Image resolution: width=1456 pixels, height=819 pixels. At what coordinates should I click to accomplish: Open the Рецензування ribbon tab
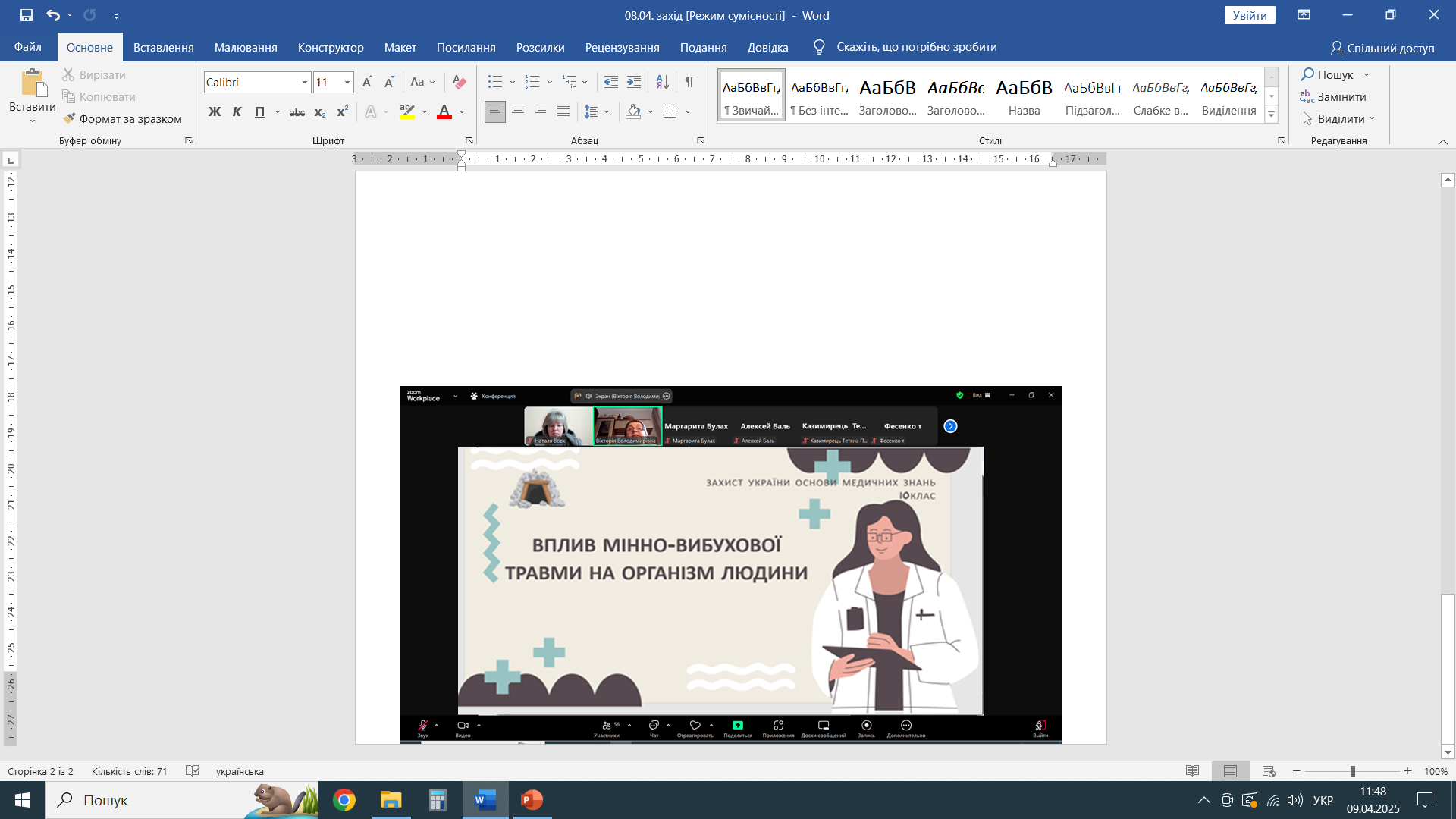pos(622,47)
